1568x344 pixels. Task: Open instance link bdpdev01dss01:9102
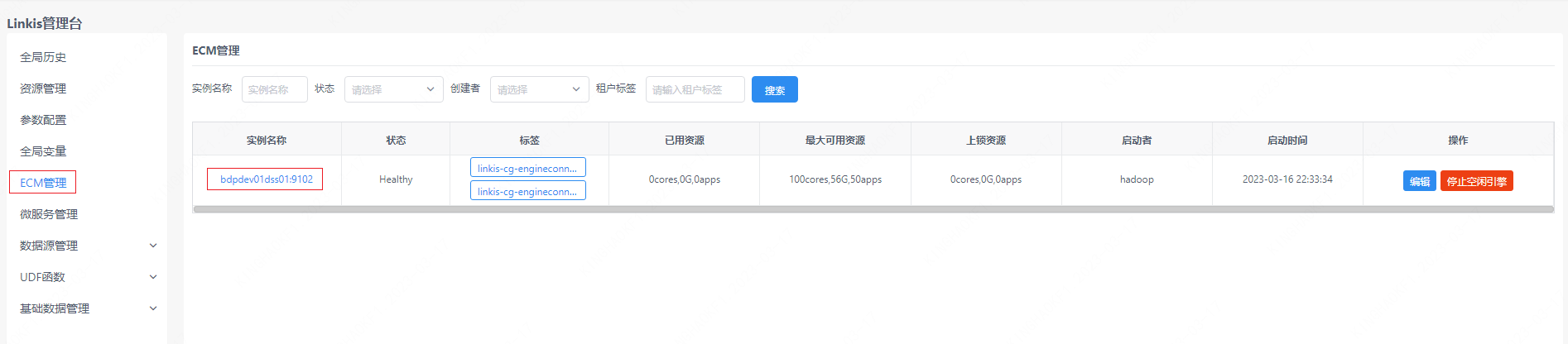click(x=266, y=179)
